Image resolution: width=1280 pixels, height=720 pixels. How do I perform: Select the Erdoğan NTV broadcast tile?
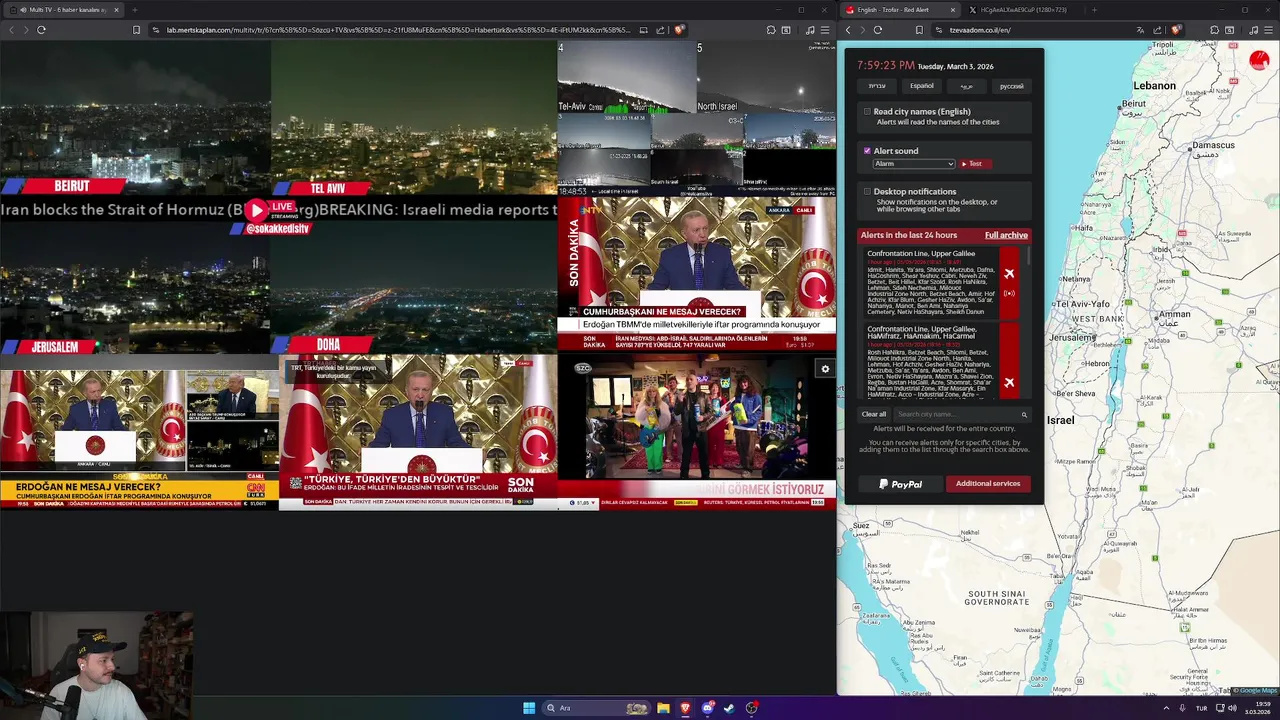tap(697, 273)
